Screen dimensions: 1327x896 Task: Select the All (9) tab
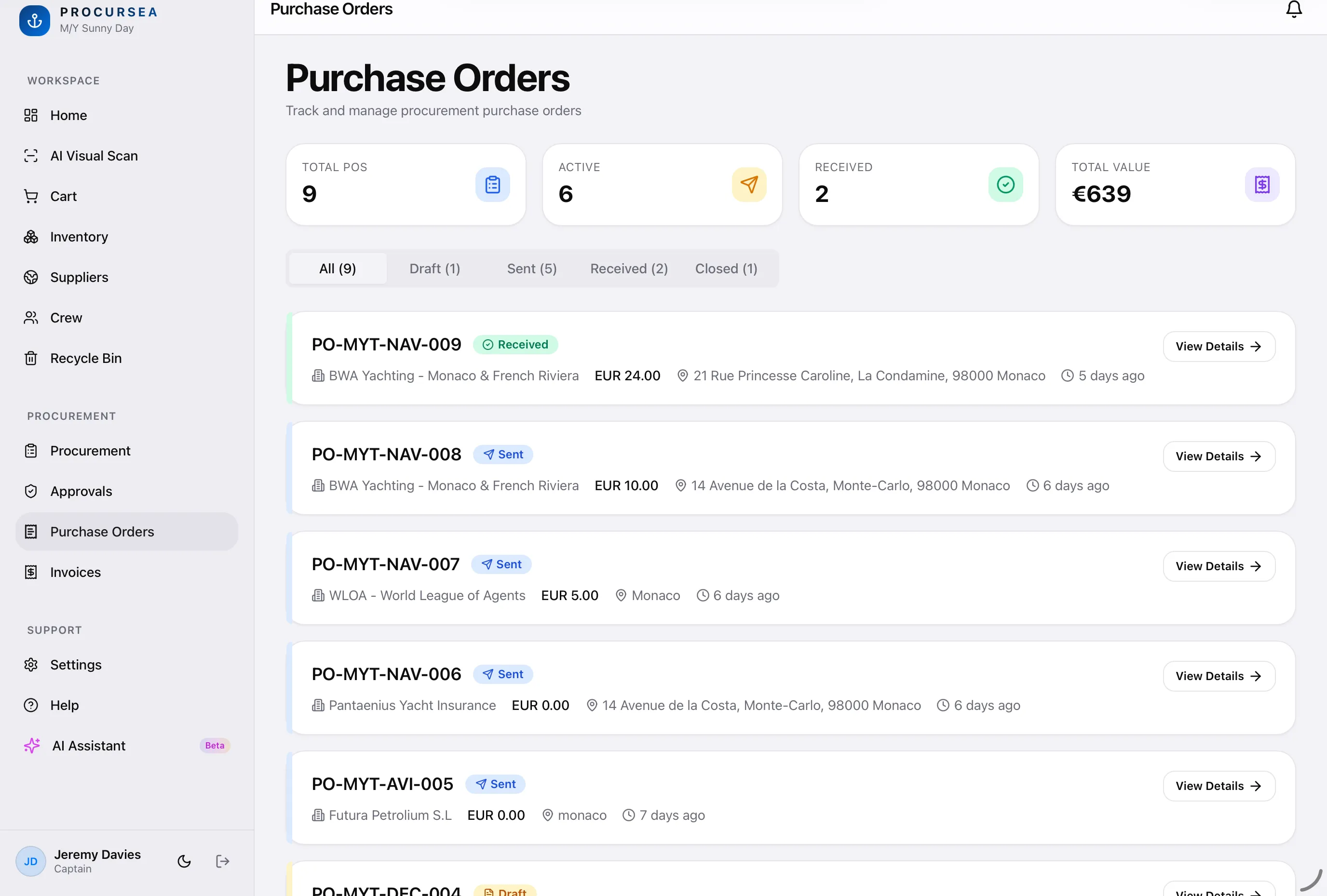tap(338, 268)
